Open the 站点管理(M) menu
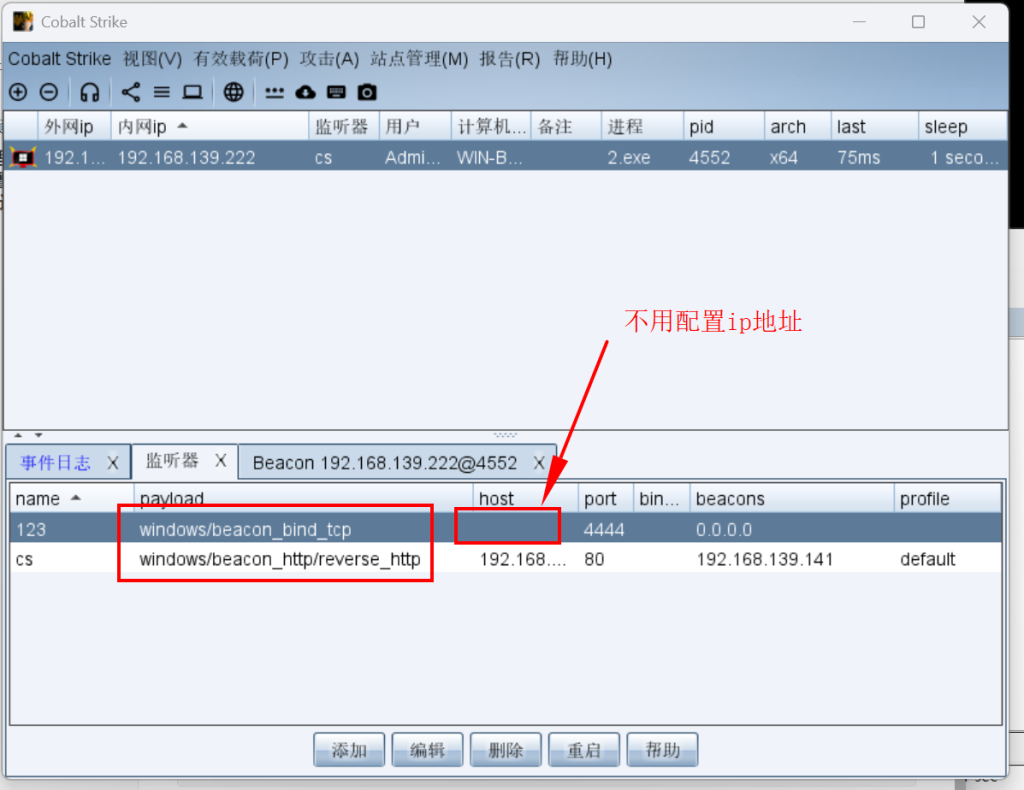The width and height of the screenshot is (1024, 790). point(419,59)
